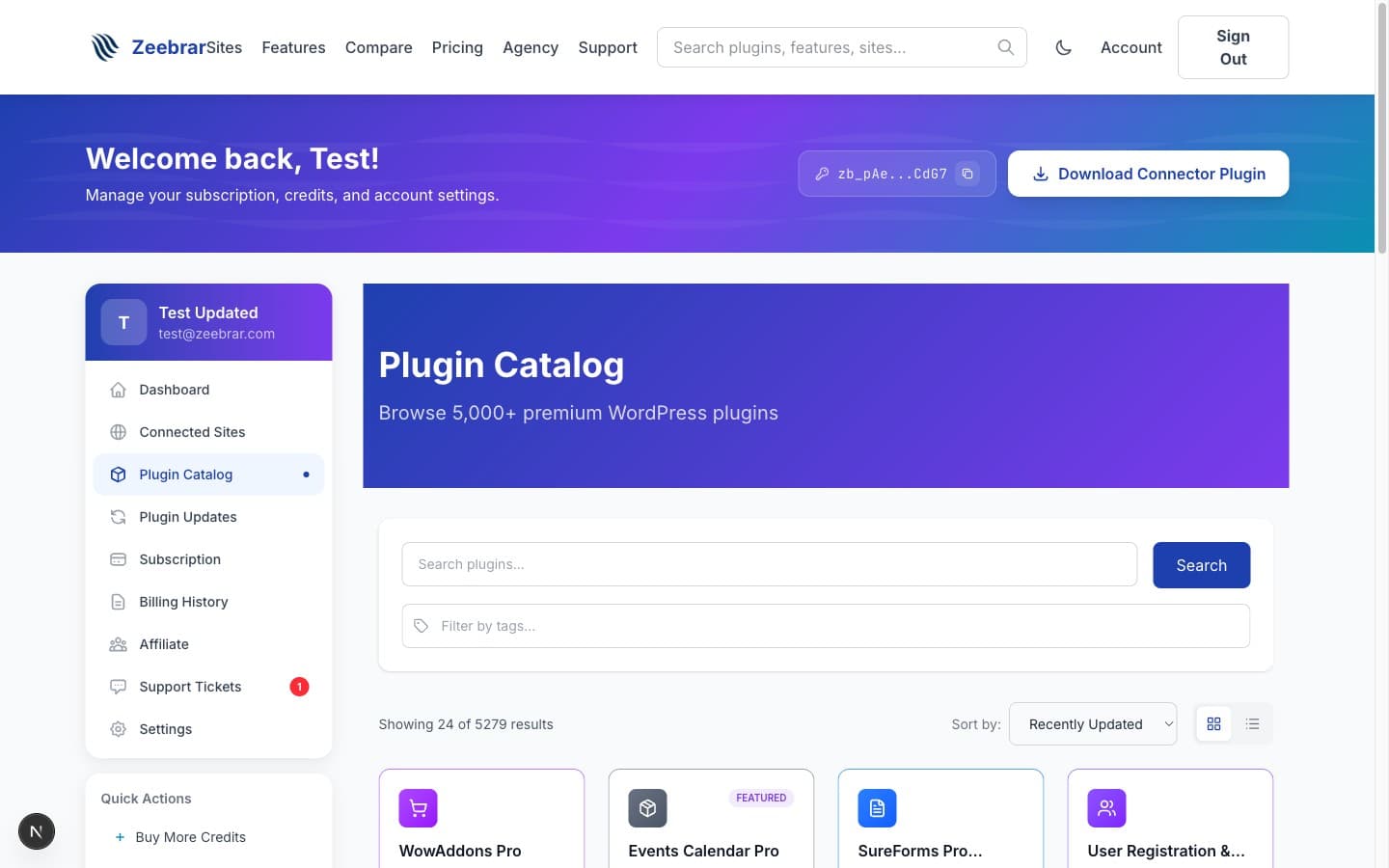The width and height of the screenshot is (1389, 868).
Task: Click the Test Updated profile name
Action: coord(208,312)
